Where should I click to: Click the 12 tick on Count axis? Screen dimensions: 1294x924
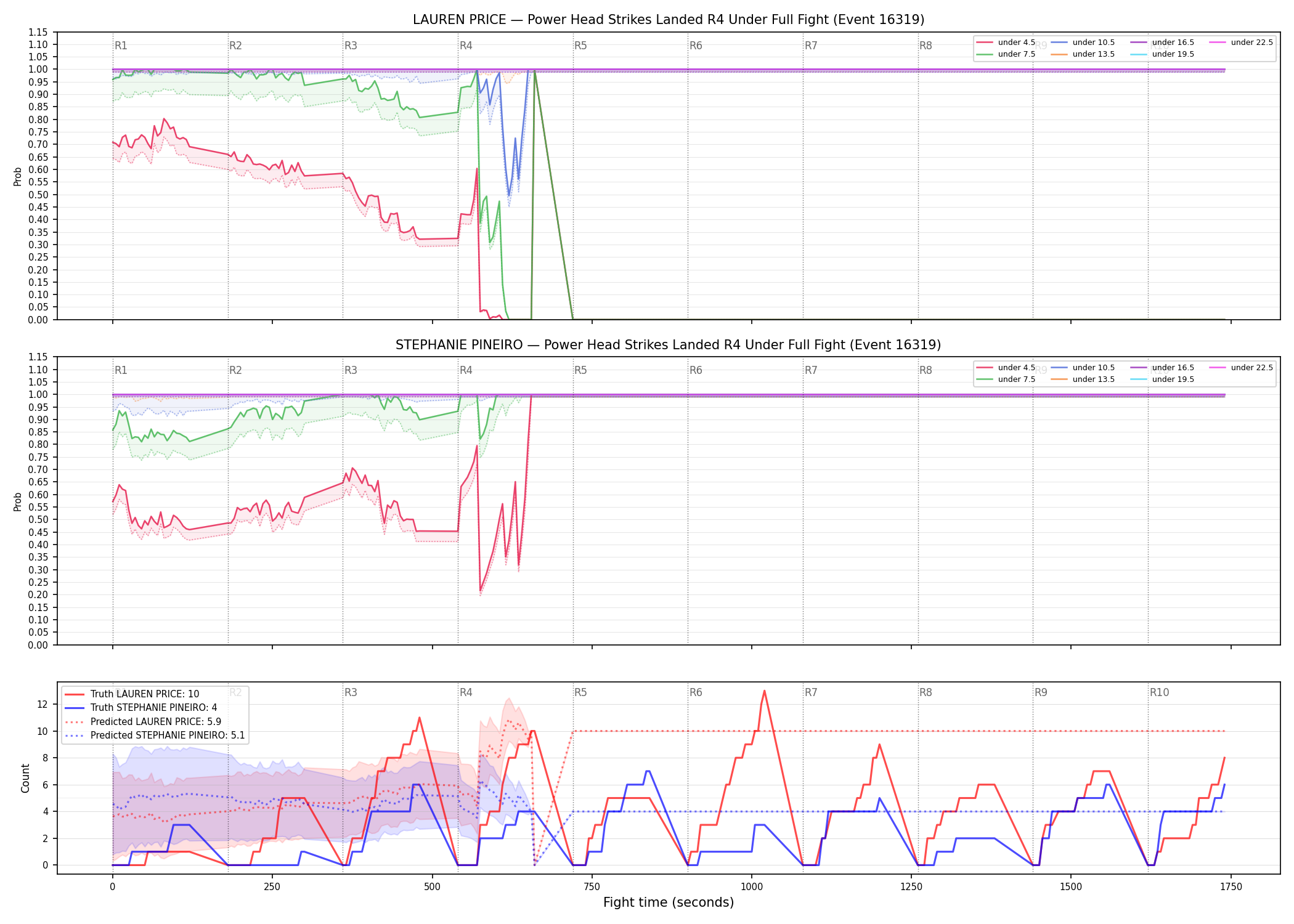(43, 705)
